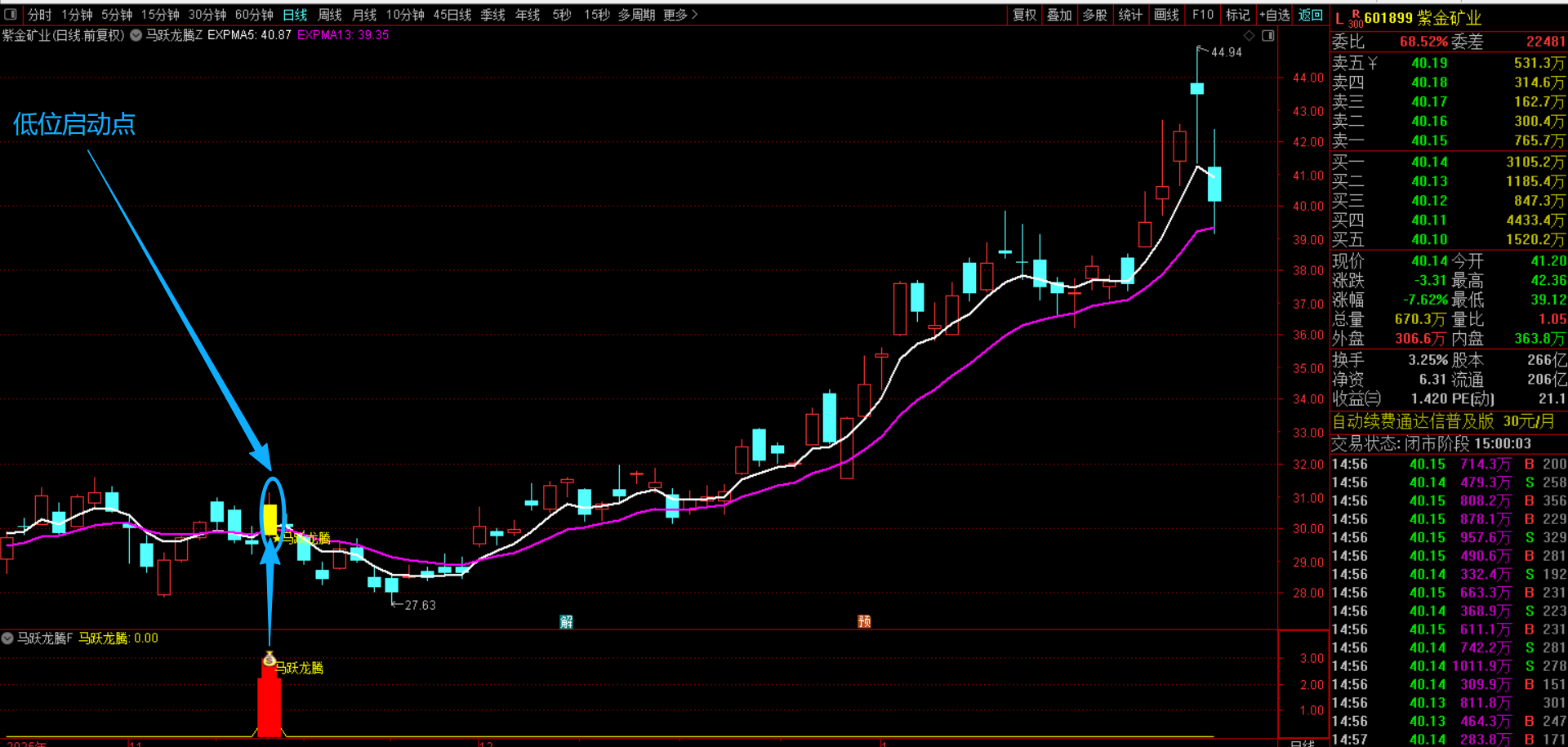Select the 日线 daily tab
Image resolution: width=1568 pixels, height=747 pixels.
[295, 15]
